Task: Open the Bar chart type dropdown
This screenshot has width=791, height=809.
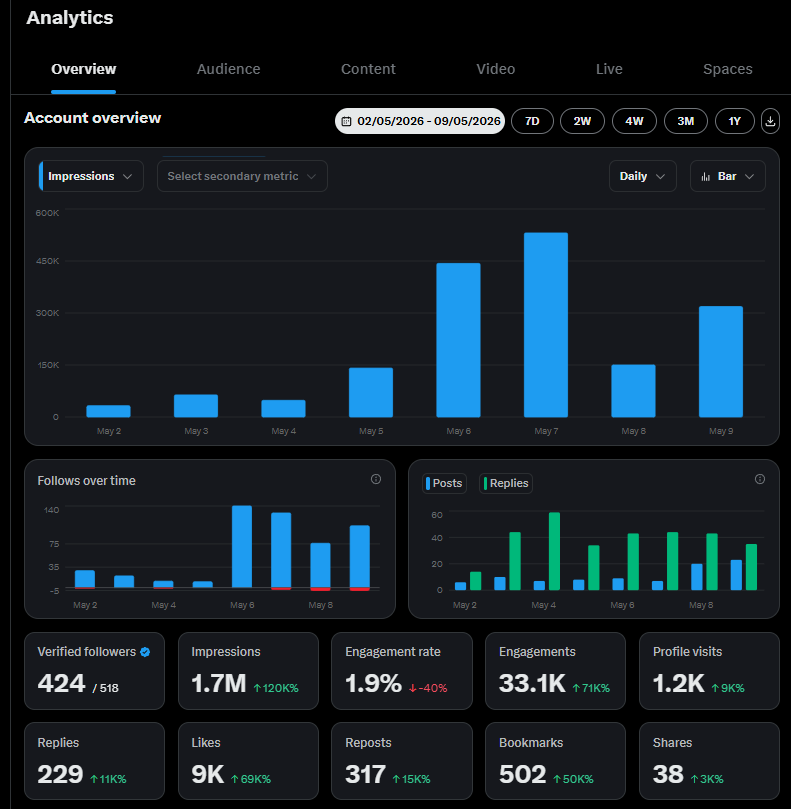Action: (728, 176)
